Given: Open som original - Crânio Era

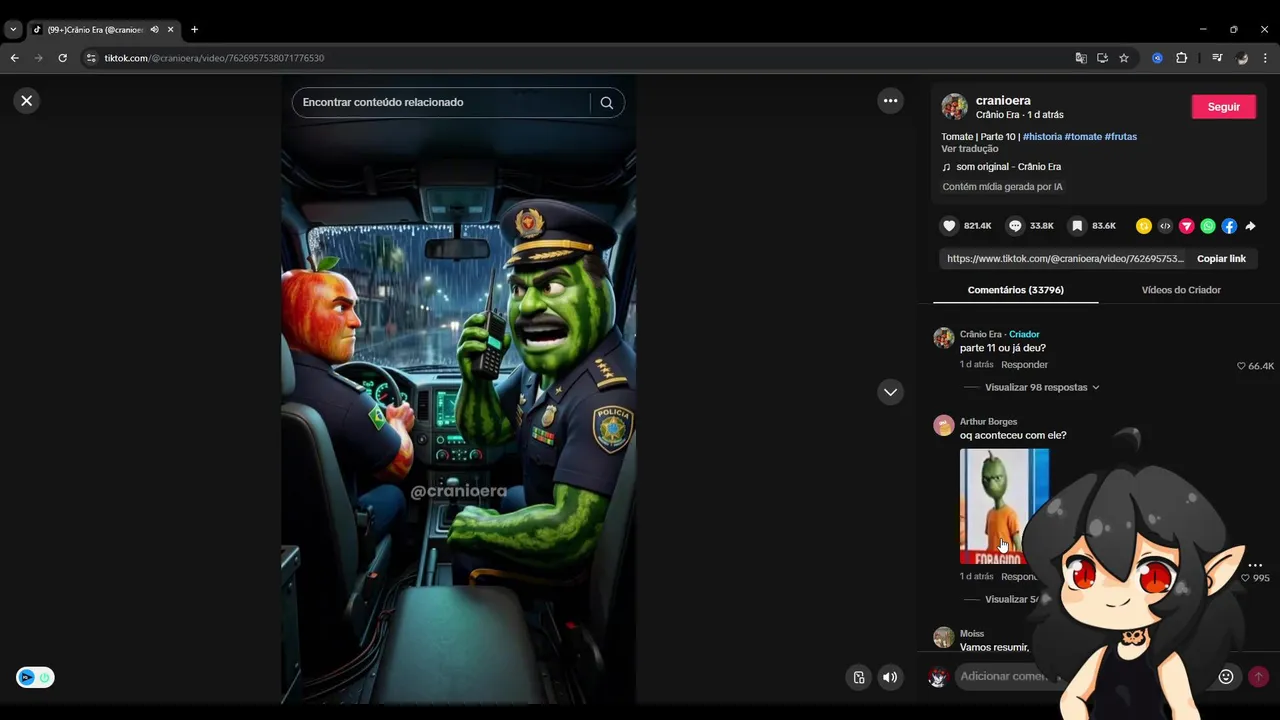Looking at the screenshot, I should 1008,167.
